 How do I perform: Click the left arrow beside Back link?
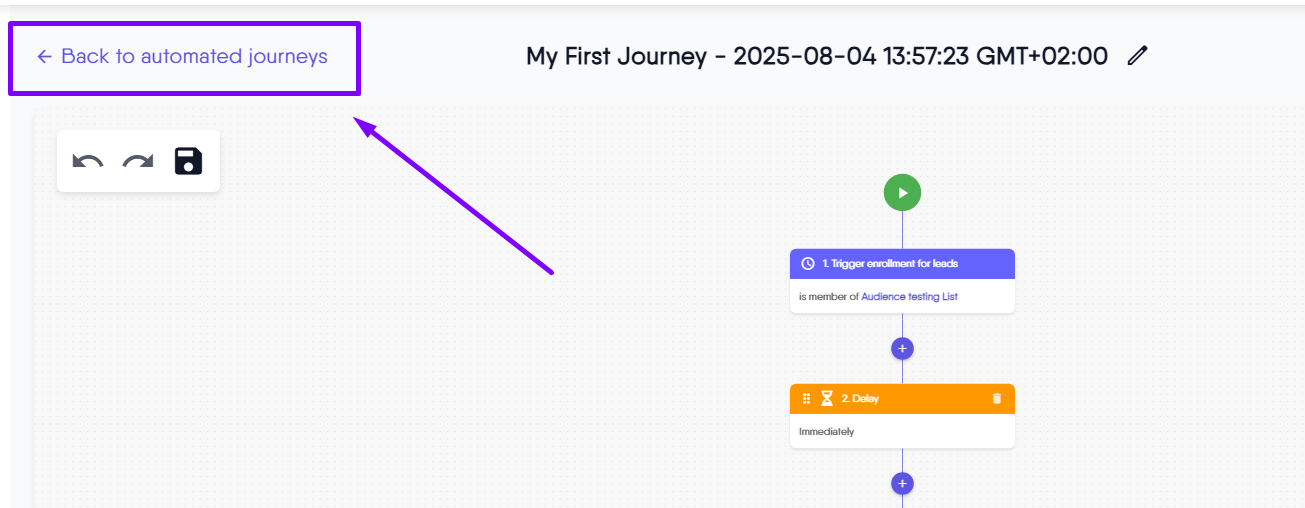coord(44,57)
